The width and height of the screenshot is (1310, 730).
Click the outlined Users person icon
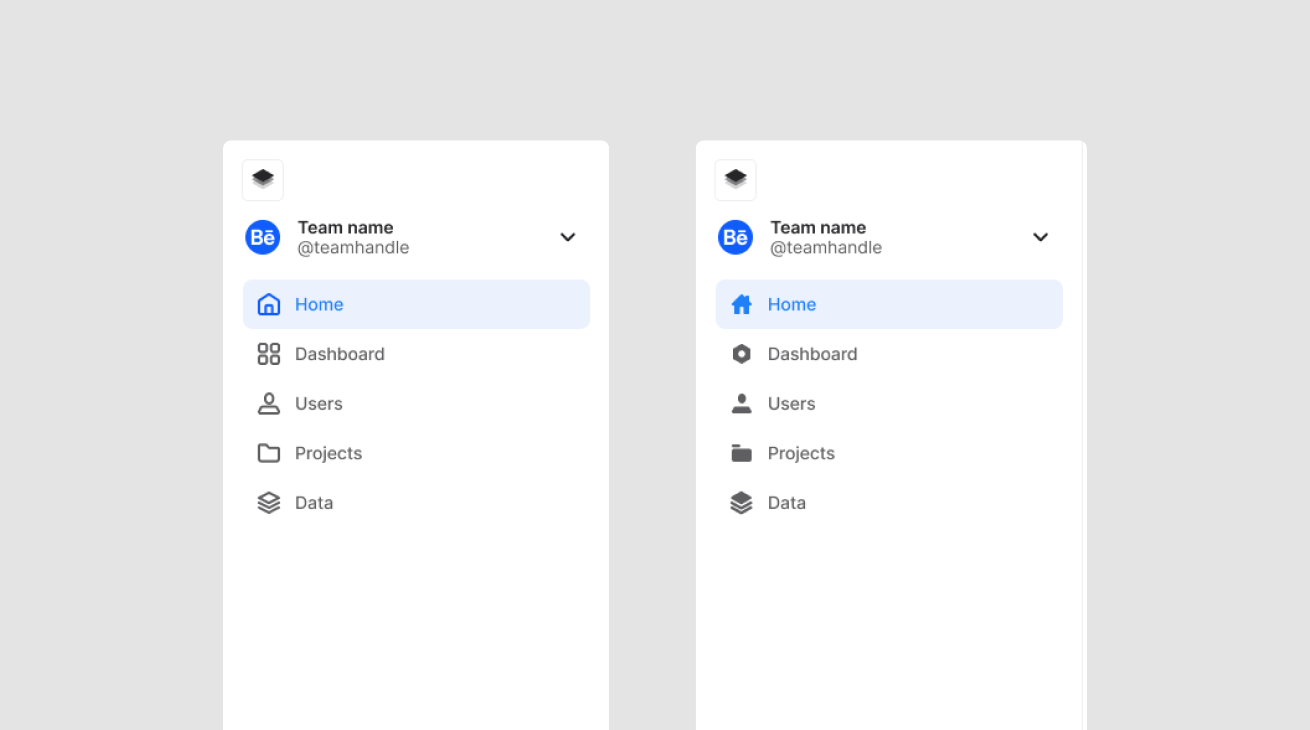click(269, 404)
